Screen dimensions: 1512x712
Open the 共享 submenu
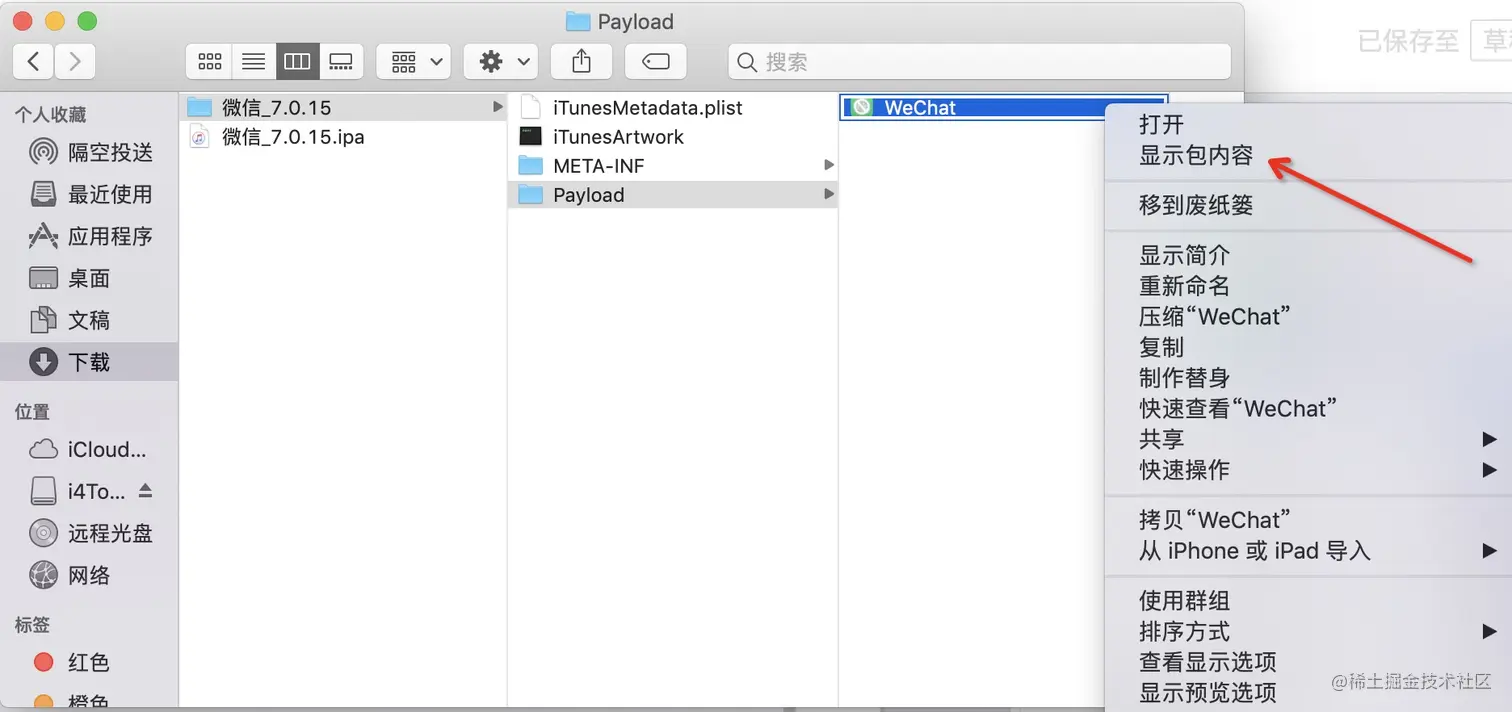pyautogui.click(x=1308, y=439)
